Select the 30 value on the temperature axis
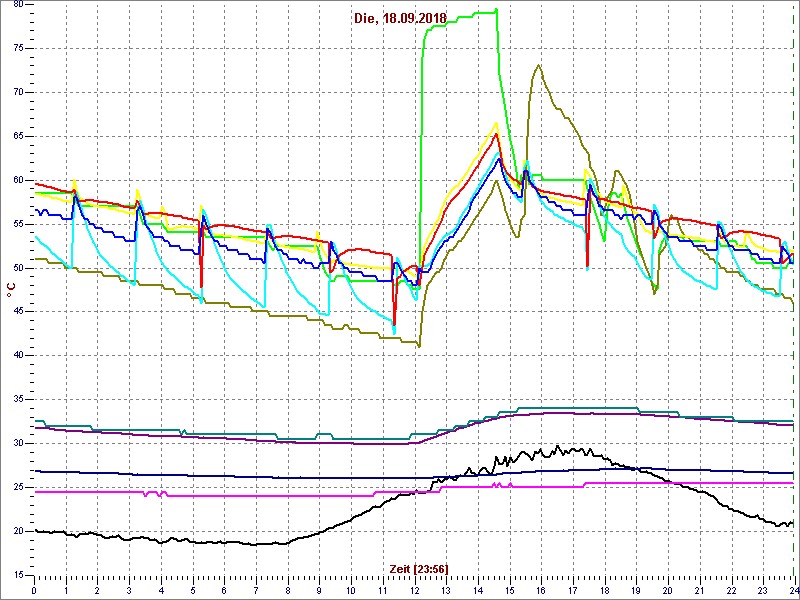Viewport: 800px width, 600px height. pyautogui.click(x=16, y=443)
